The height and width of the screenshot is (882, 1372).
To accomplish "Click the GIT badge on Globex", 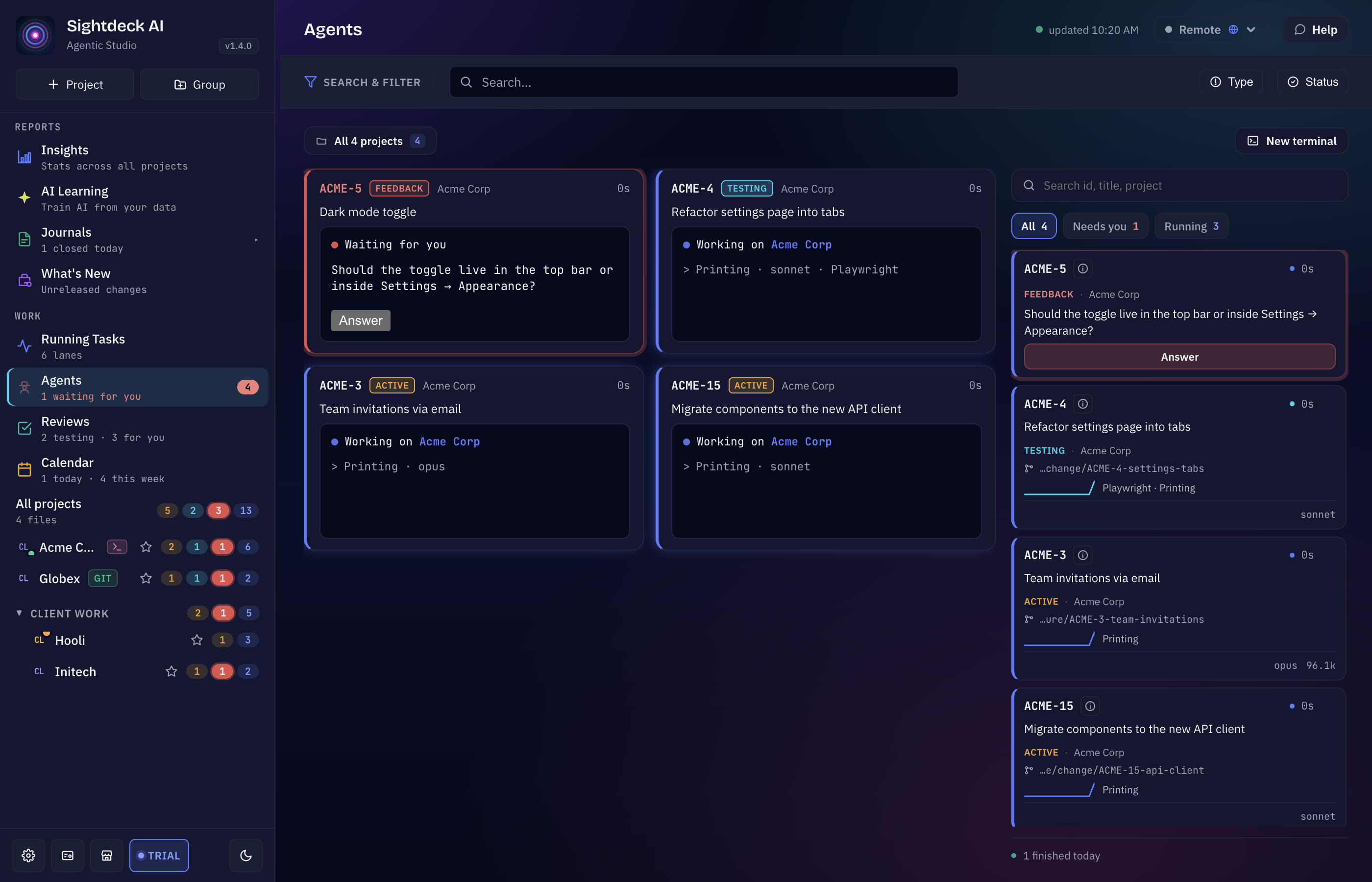I will pyautogui.click(x=102, y=579).
